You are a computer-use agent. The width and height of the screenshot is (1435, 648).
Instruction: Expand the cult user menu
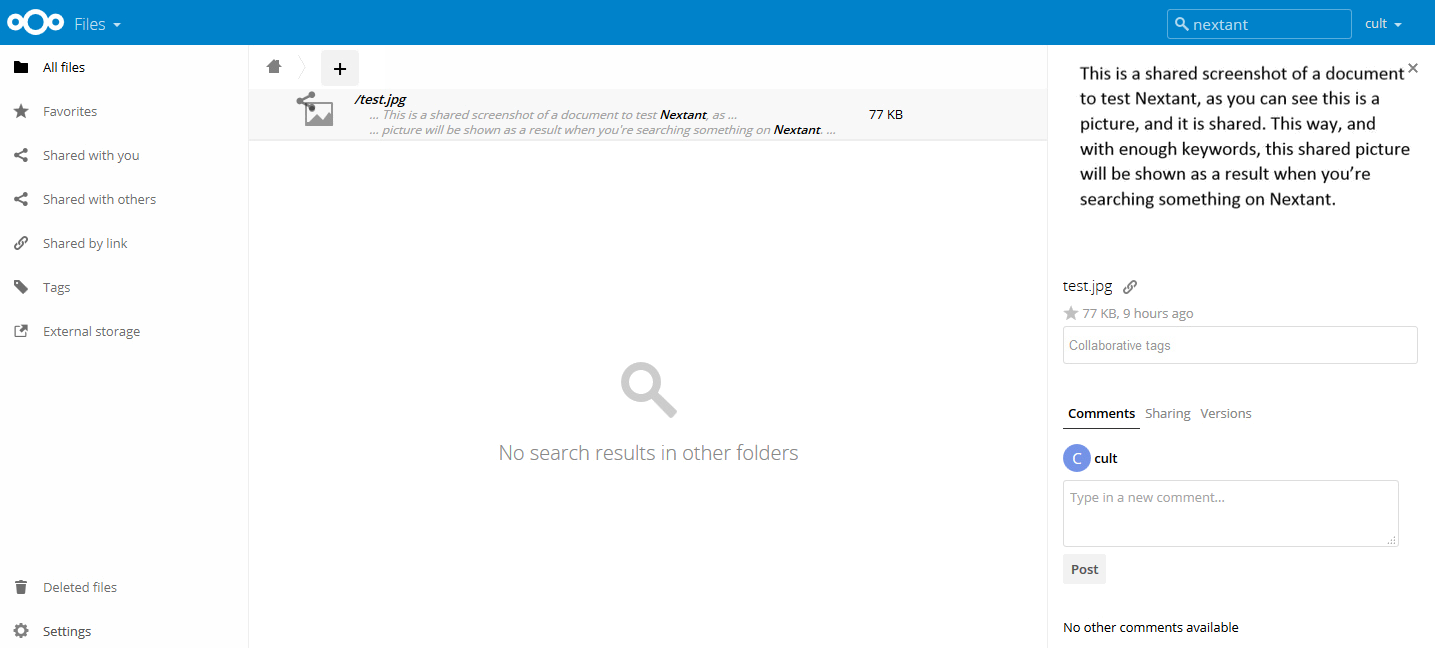[1383, 23]
